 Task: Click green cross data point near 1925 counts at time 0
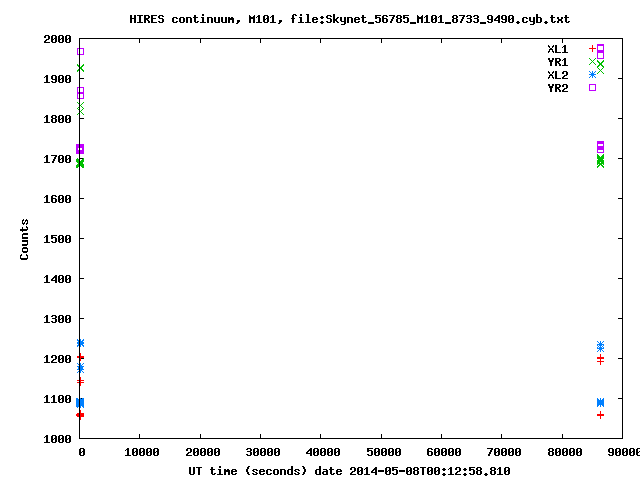tap(80, 68)
